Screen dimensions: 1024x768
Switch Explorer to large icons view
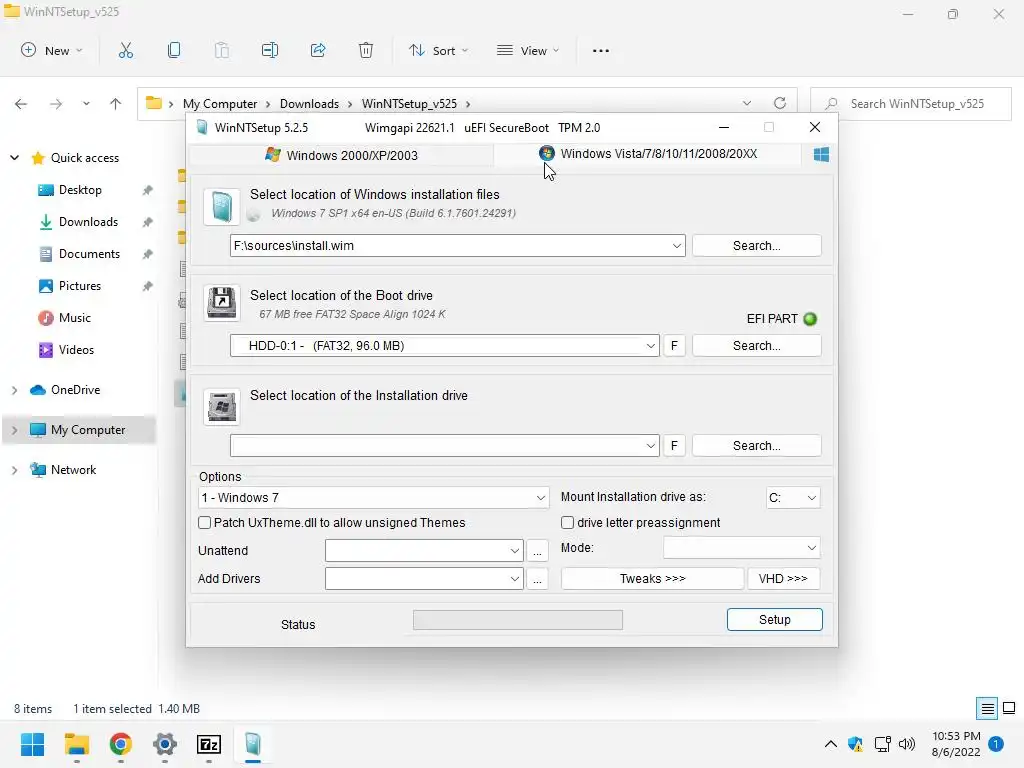(1009, 708)
